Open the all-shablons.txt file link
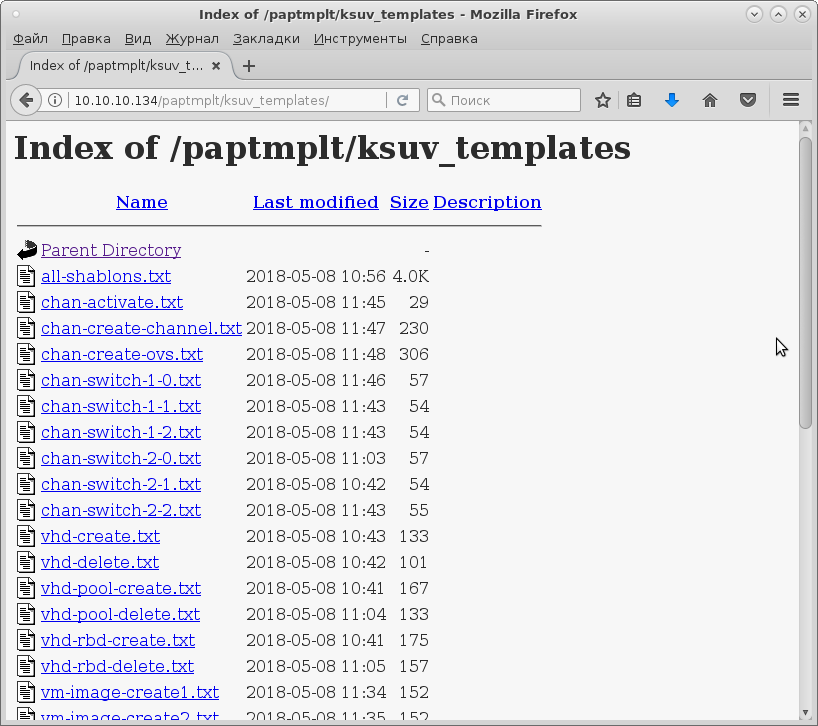Screen dimensions: 818x726 click(106, 276)
